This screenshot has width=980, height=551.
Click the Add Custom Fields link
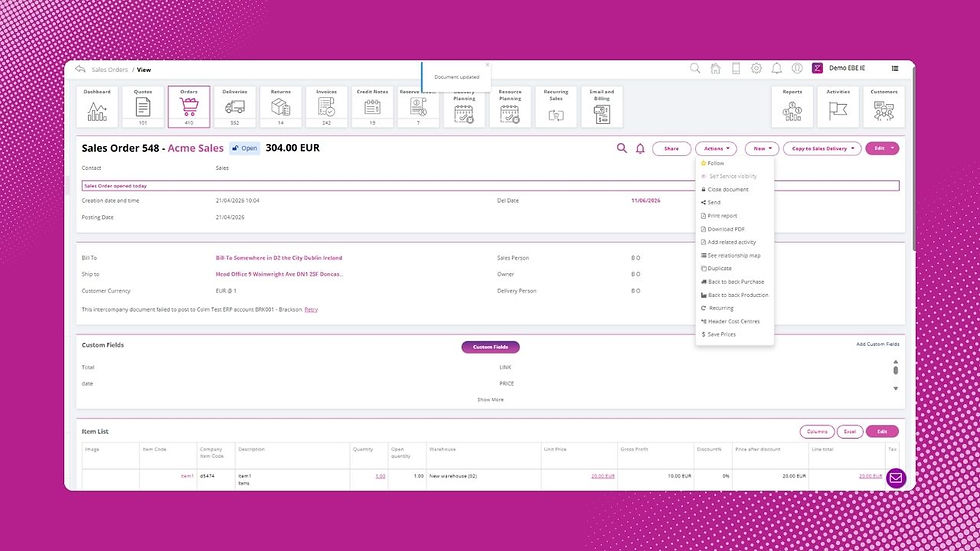(878, 344)
